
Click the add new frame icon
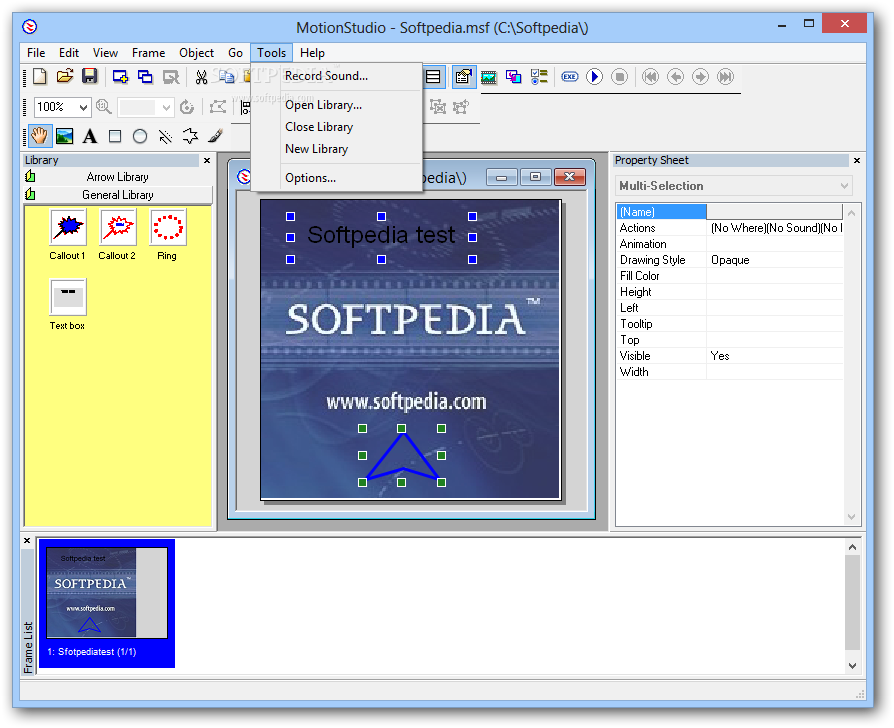[120, 76]
